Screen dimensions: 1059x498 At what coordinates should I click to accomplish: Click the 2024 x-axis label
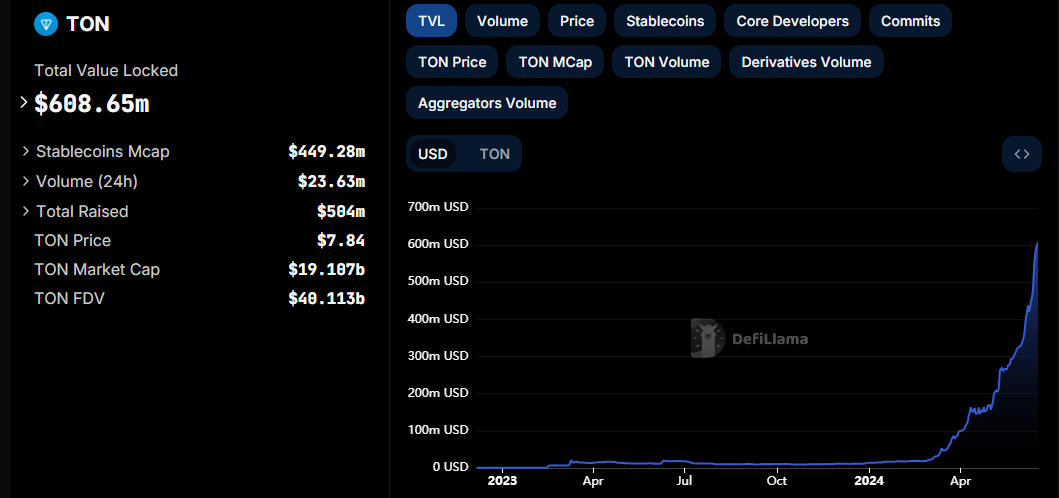[869, 482]
